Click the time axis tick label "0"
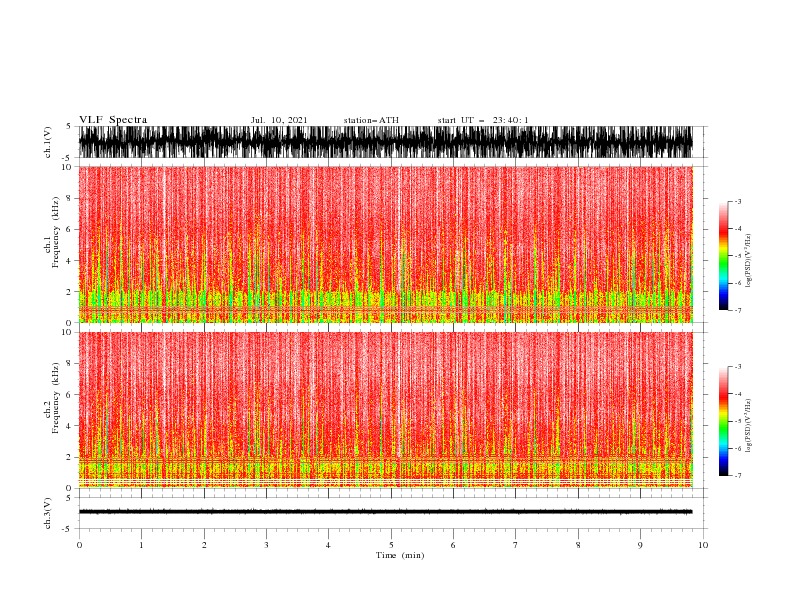This screenshot has width=792, height=612. point(79,545)
